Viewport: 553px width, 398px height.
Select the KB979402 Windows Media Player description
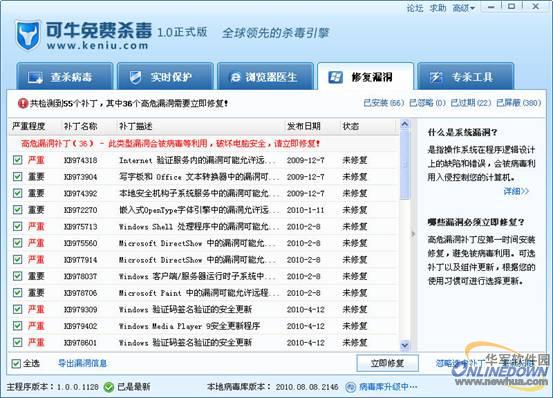pyautogui.click(x=189, y=326)
